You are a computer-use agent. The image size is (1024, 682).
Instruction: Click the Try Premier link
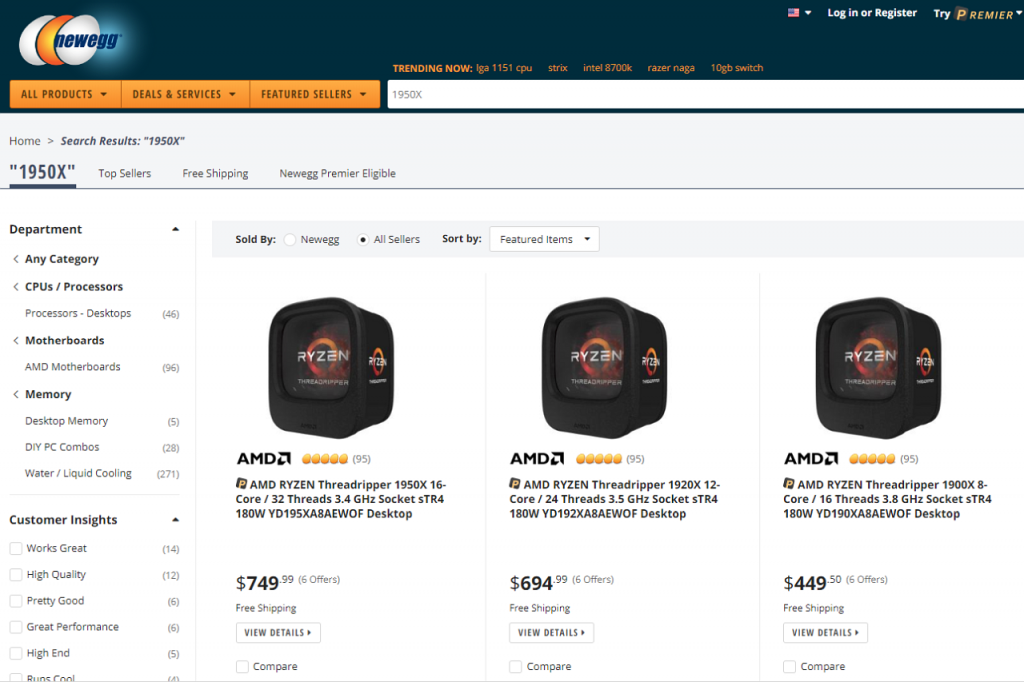[x=977, y=13]
